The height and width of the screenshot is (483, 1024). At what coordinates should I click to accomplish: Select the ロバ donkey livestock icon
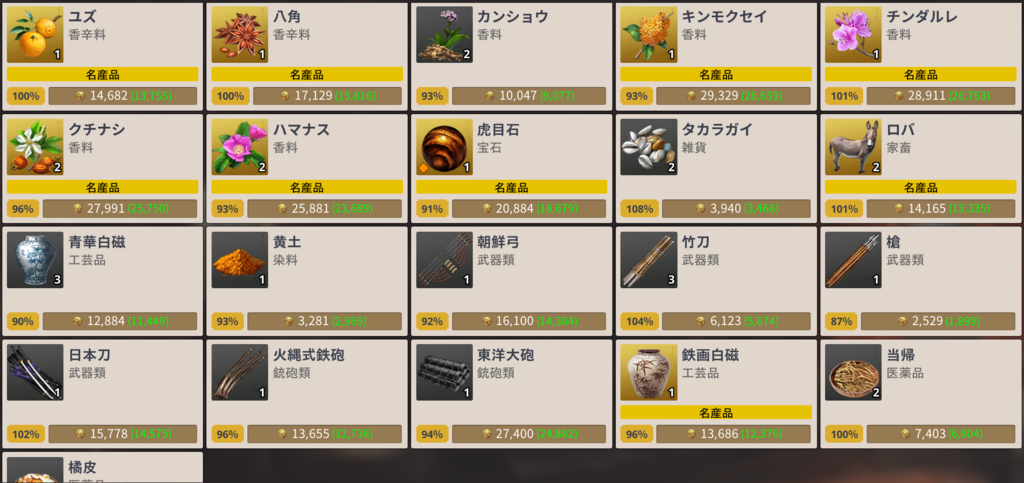(853, 147)
